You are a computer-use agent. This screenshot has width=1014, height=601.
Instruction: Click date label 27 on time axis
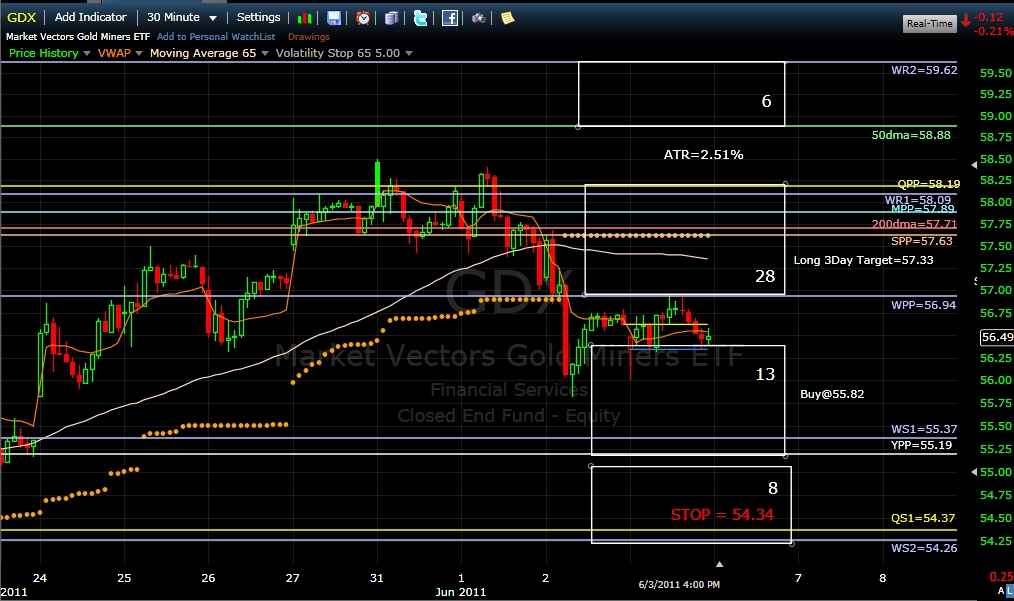[292, 578]
